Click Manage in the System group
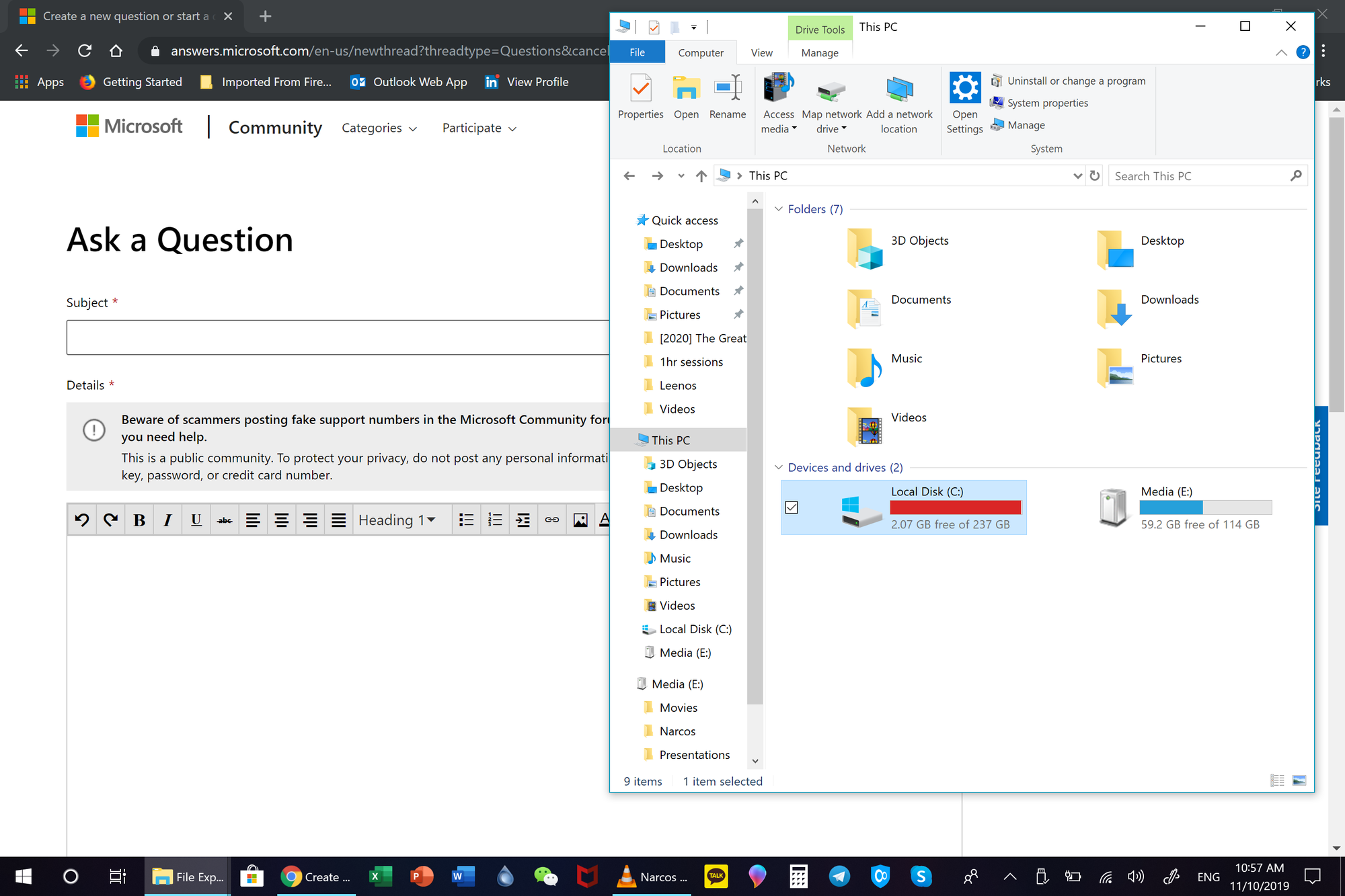Screen dimensions: 1345x896 1018,125
